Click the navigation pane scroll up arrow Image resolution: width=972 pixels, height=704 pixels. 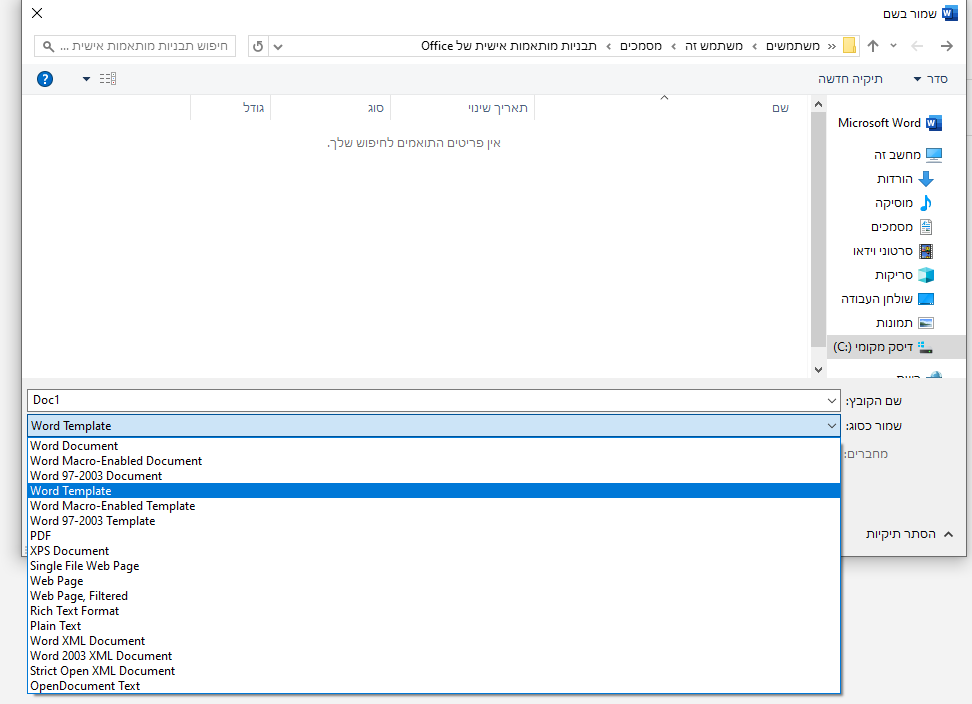click(x=818, y=104)
